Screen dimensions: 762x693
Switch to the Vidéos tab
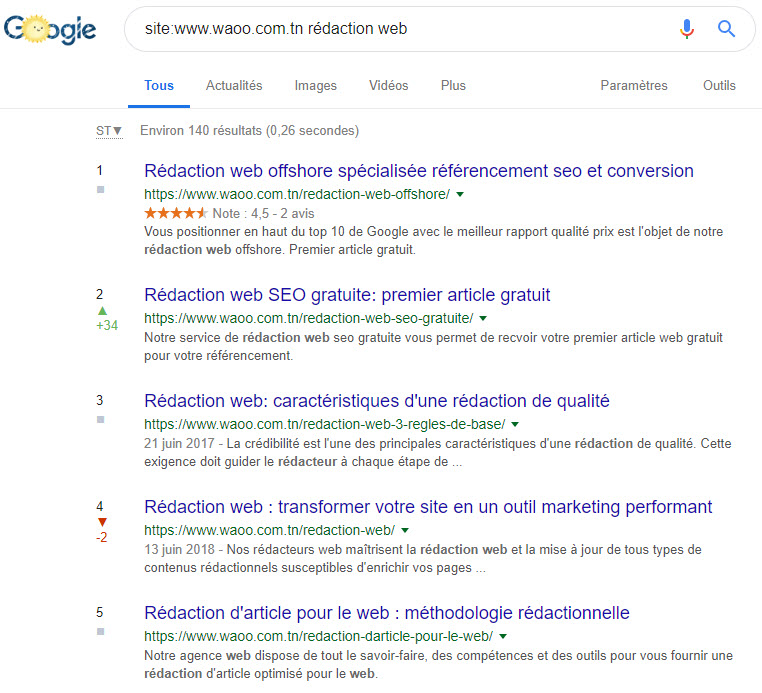[388, 86]
